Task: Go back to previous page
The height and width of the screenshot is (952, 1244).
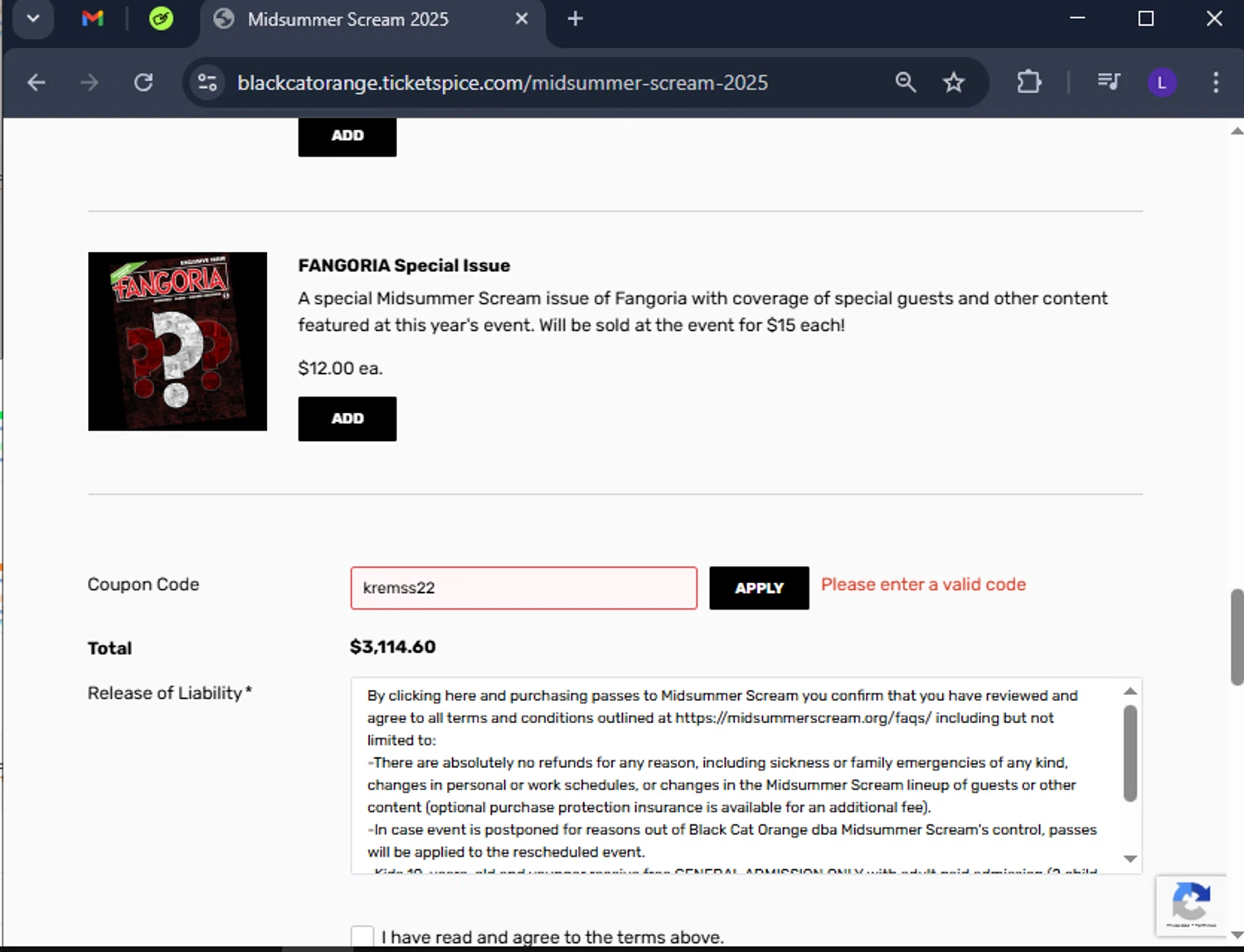Action: [36, 82]
